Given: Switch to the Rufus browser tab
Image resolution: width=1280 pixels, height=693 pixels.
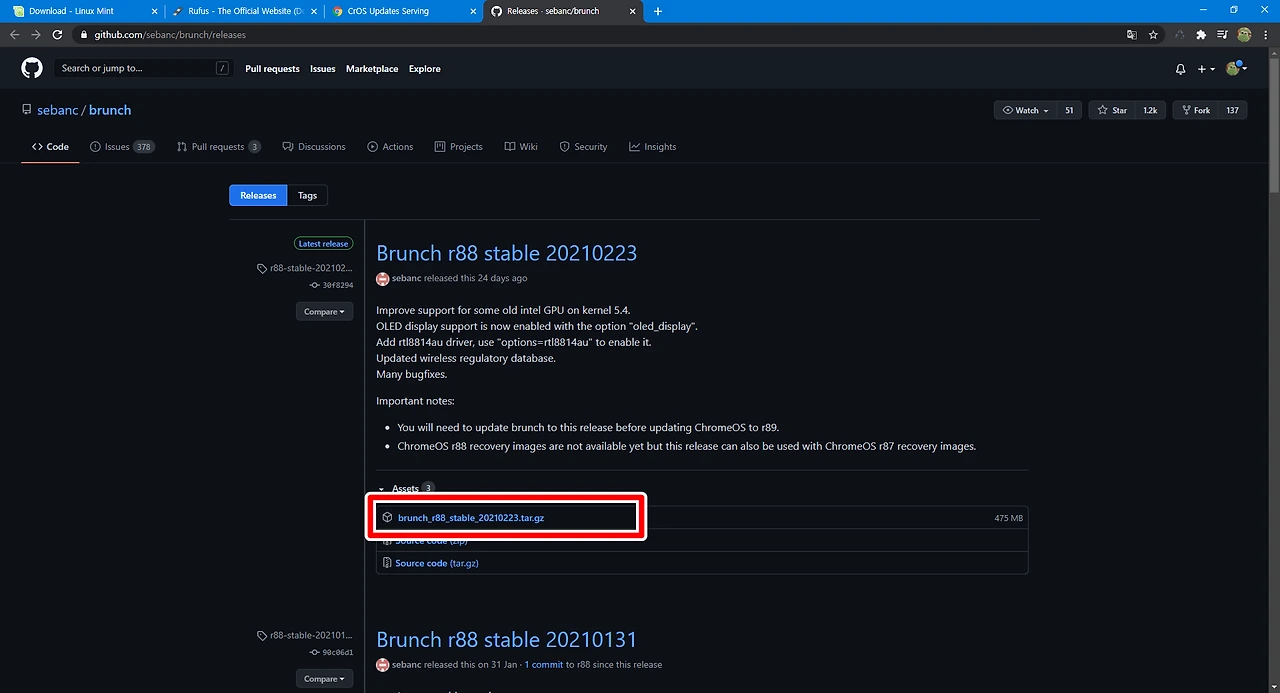Looking at the screenshot, I should tap(245, 11).
